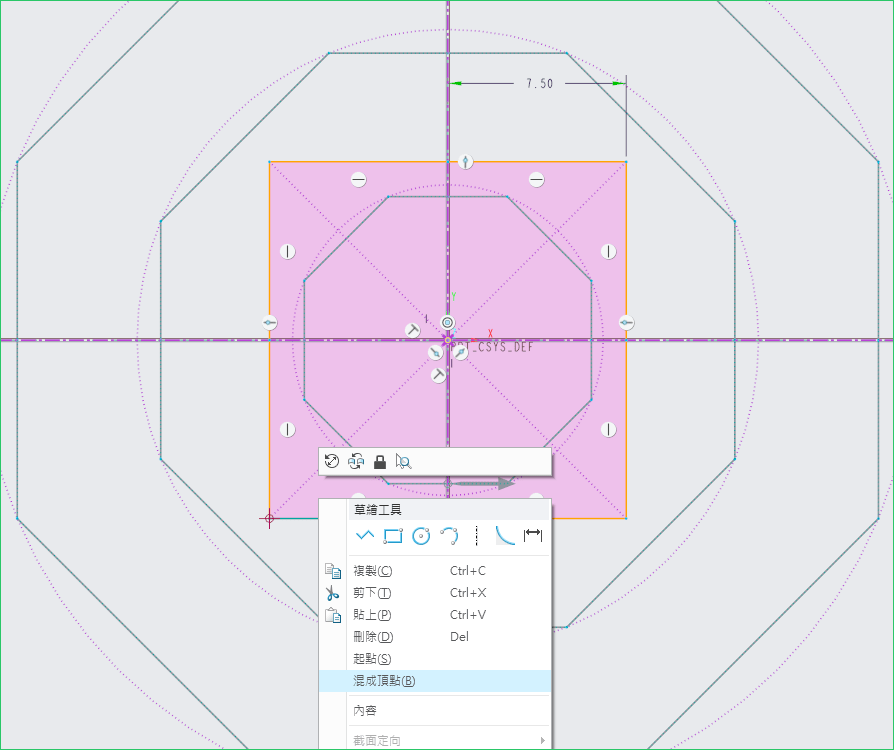Select the Centerline sketch tool

tap(477, 536)
